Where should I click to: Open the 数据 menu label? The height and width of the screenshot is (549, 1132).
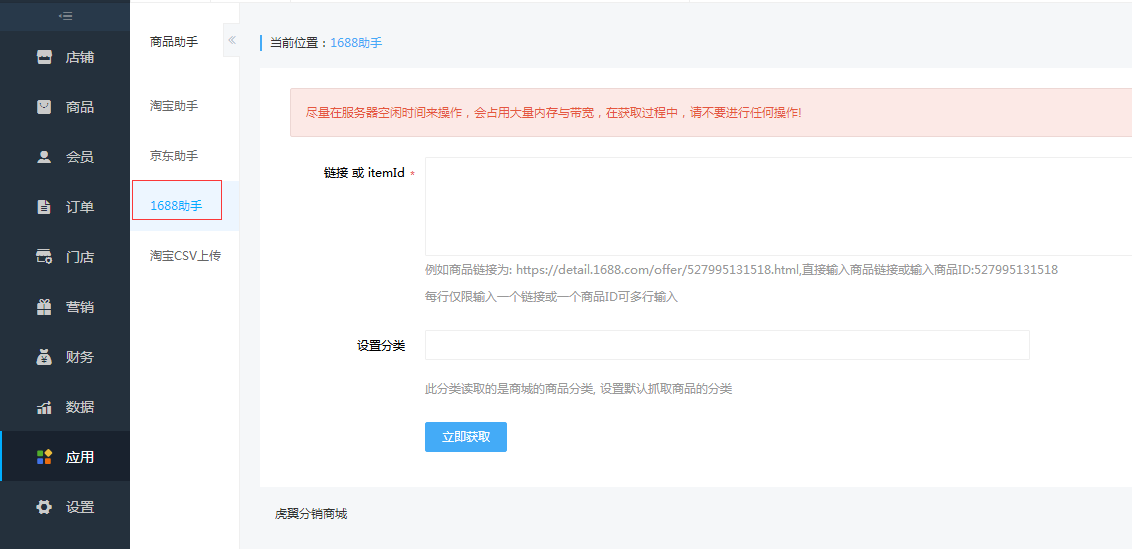point(79,407)
